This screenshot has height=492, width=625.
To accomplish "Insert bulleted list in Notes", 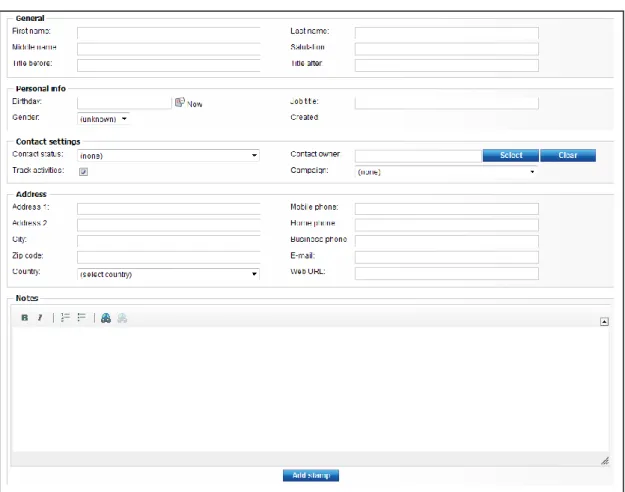I will tap(82, 318).
